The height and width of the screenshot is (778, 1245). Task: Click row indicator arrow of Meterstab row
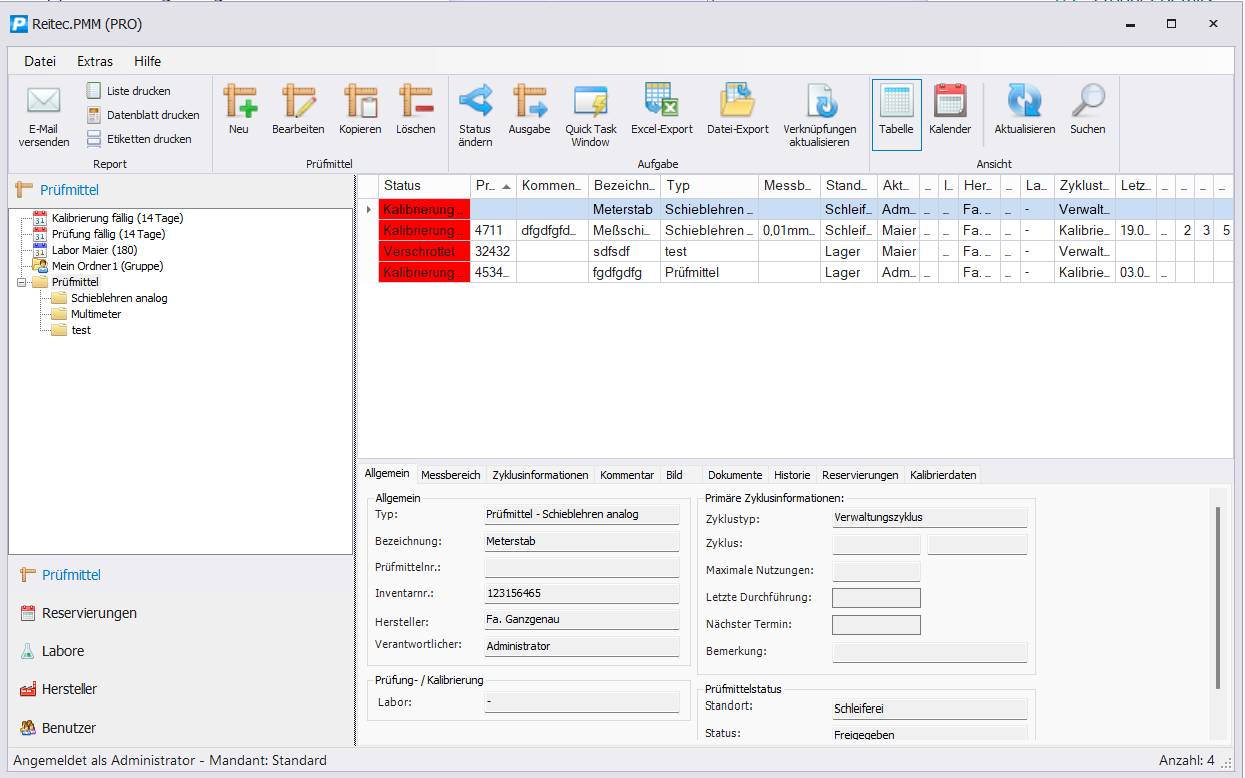(x=368, y=209)
